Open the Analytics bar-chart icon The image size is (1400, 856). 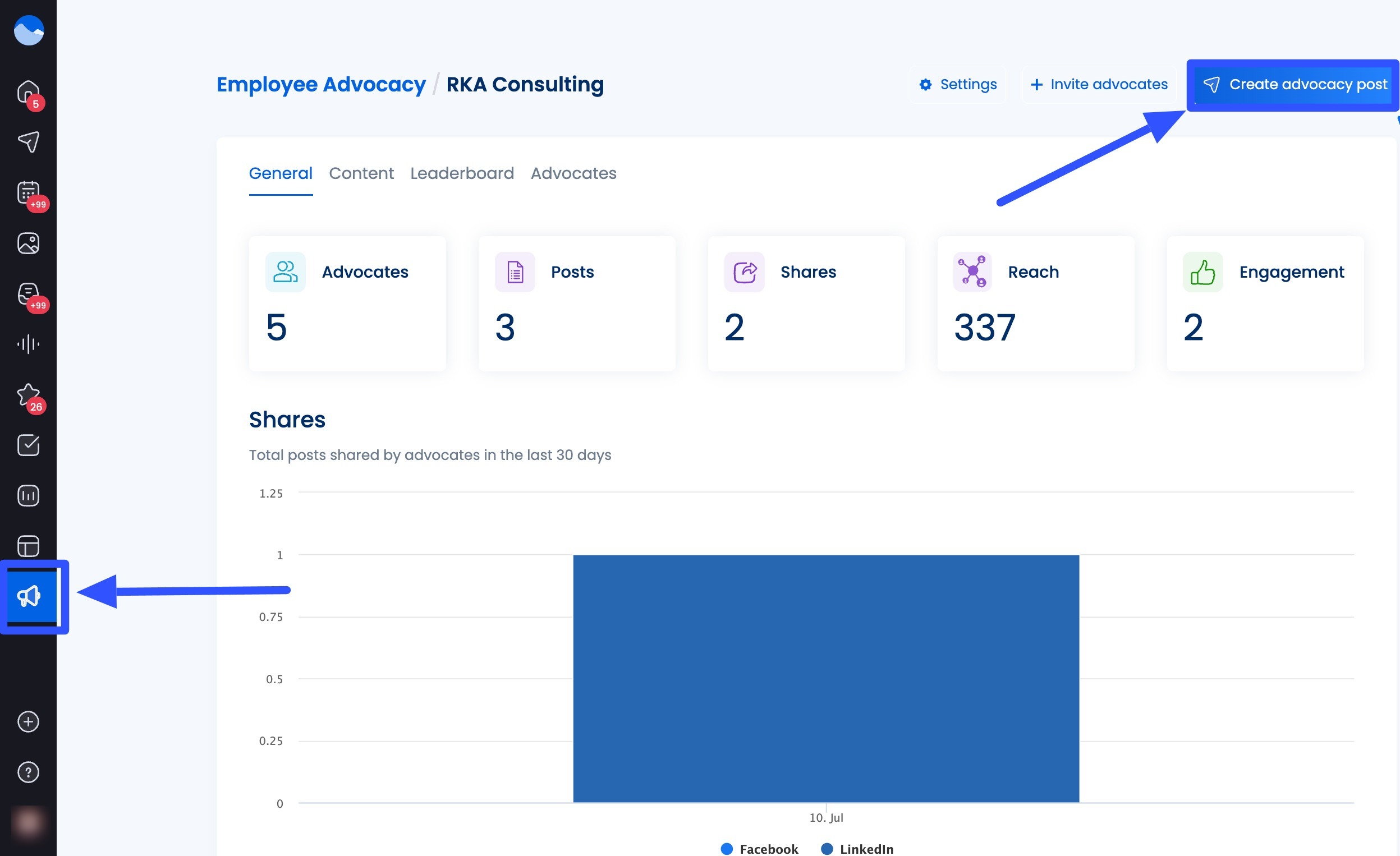tap(27, 495)
